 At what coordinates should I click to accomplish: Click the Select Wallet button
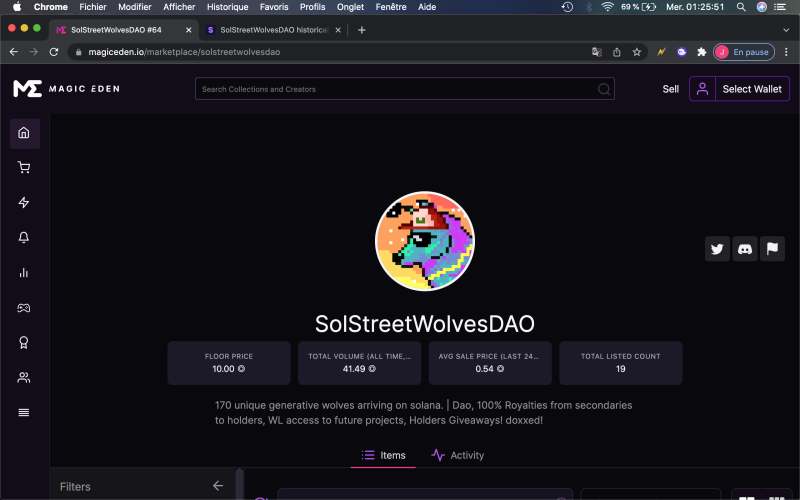[752, 89]
